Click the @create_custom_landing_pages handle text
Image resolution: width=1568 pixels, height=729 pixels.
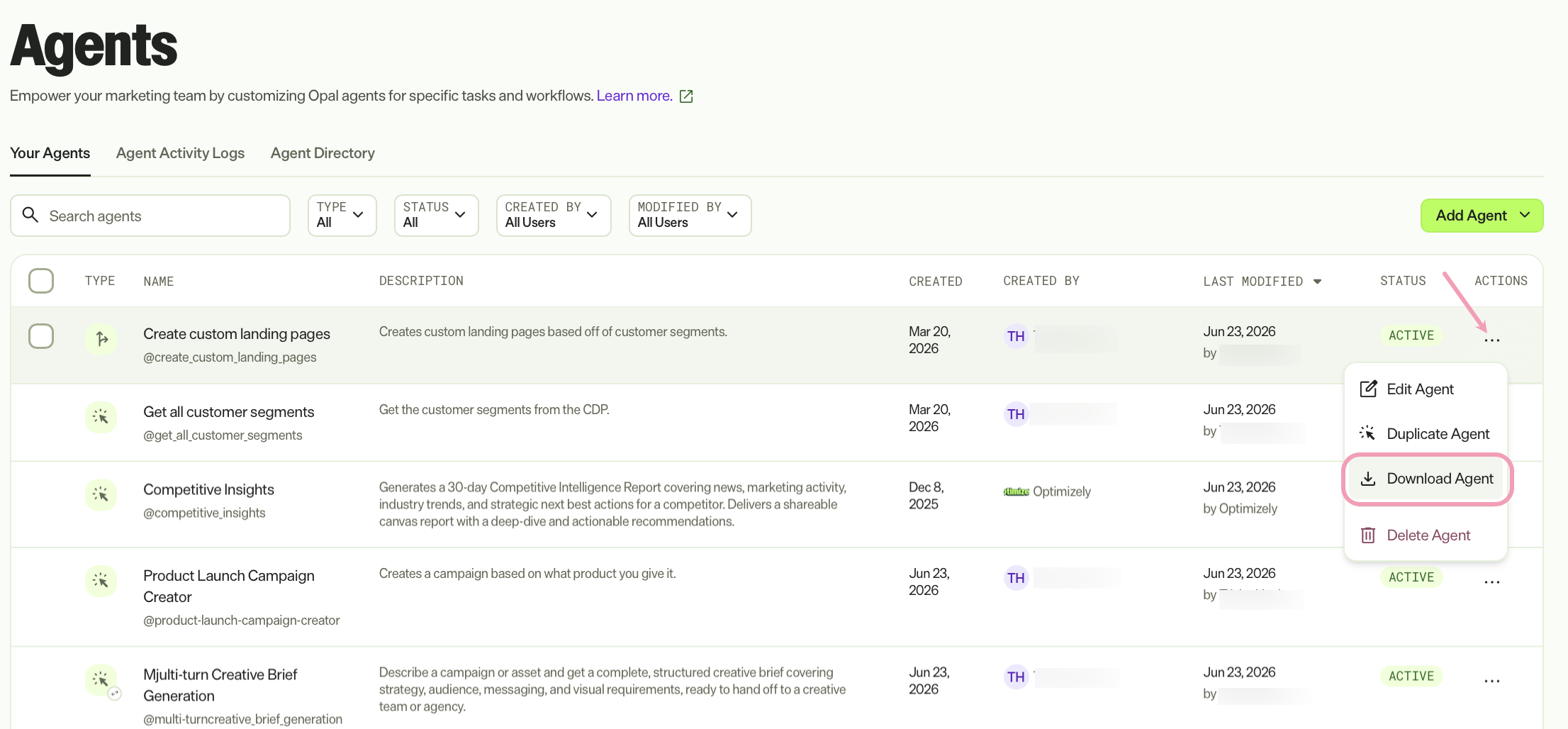tap(230, 357)
